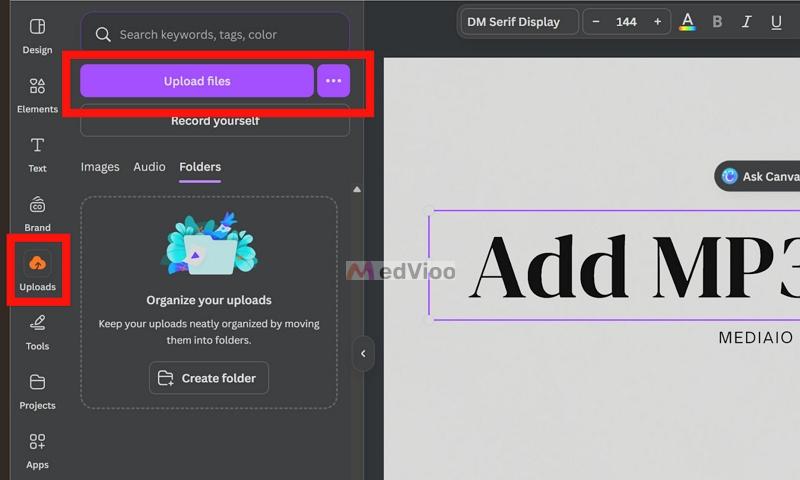
Task: Click the Ask Canva button
Action: [758, 176]
